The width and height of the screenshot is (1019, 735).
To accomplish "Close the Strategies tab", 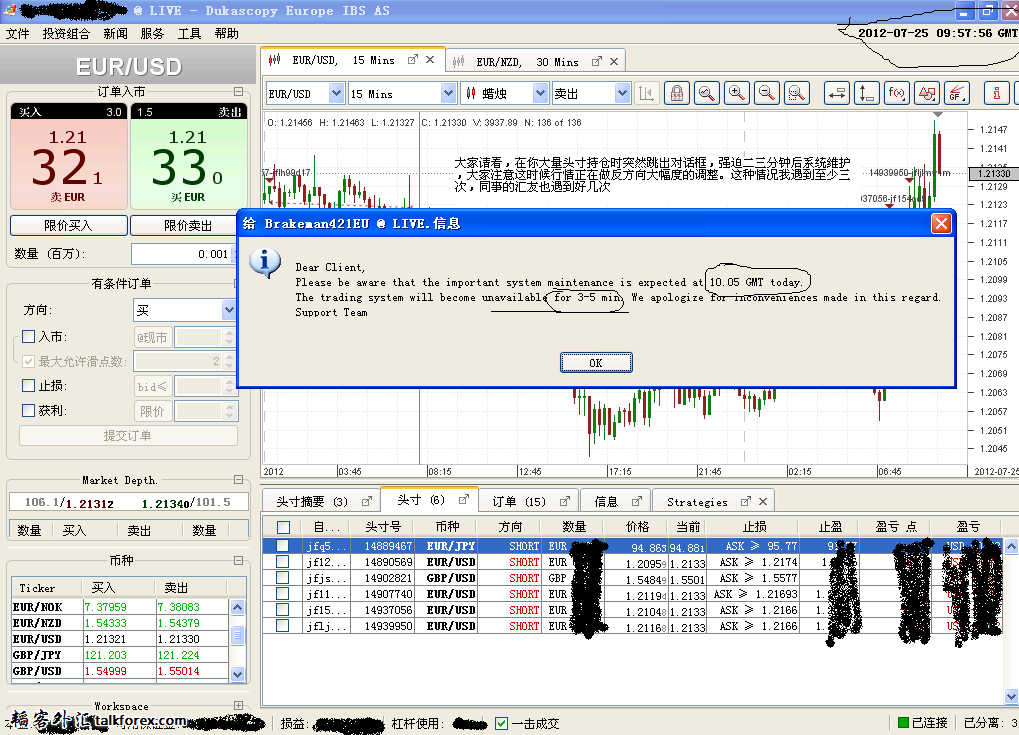I will pyautogui.click(x=763, y=502).
